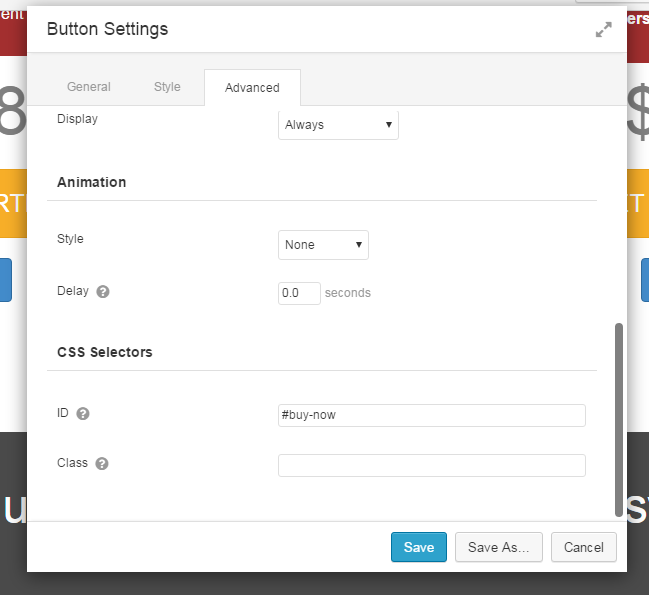Click the help icon next to Class
Image resolution: width=649 pixels, height=595 pixels.
click(x=102, y=464)
